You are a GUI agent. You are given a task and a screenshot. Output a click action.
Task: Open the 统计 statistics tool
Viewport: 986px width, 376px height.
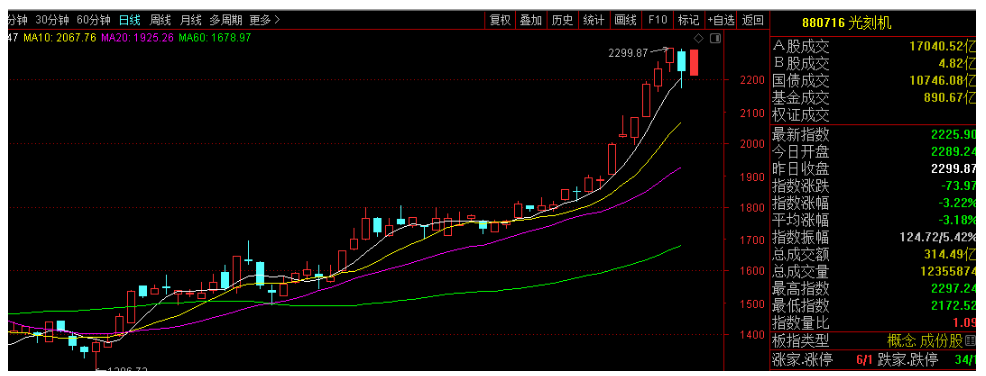[594, 20]
